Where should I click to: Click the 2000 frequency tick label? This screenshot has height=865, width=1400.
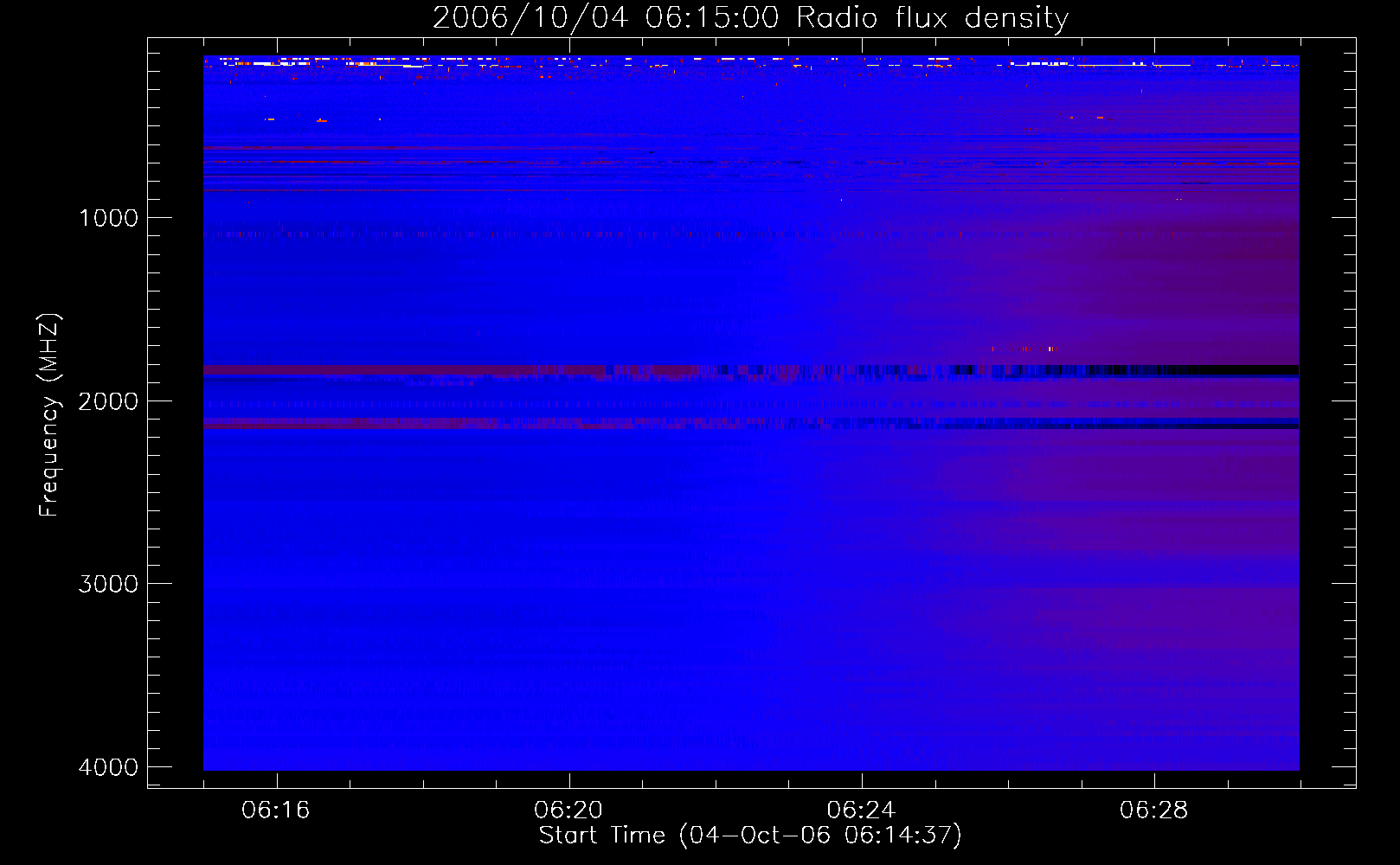[108, 401]
